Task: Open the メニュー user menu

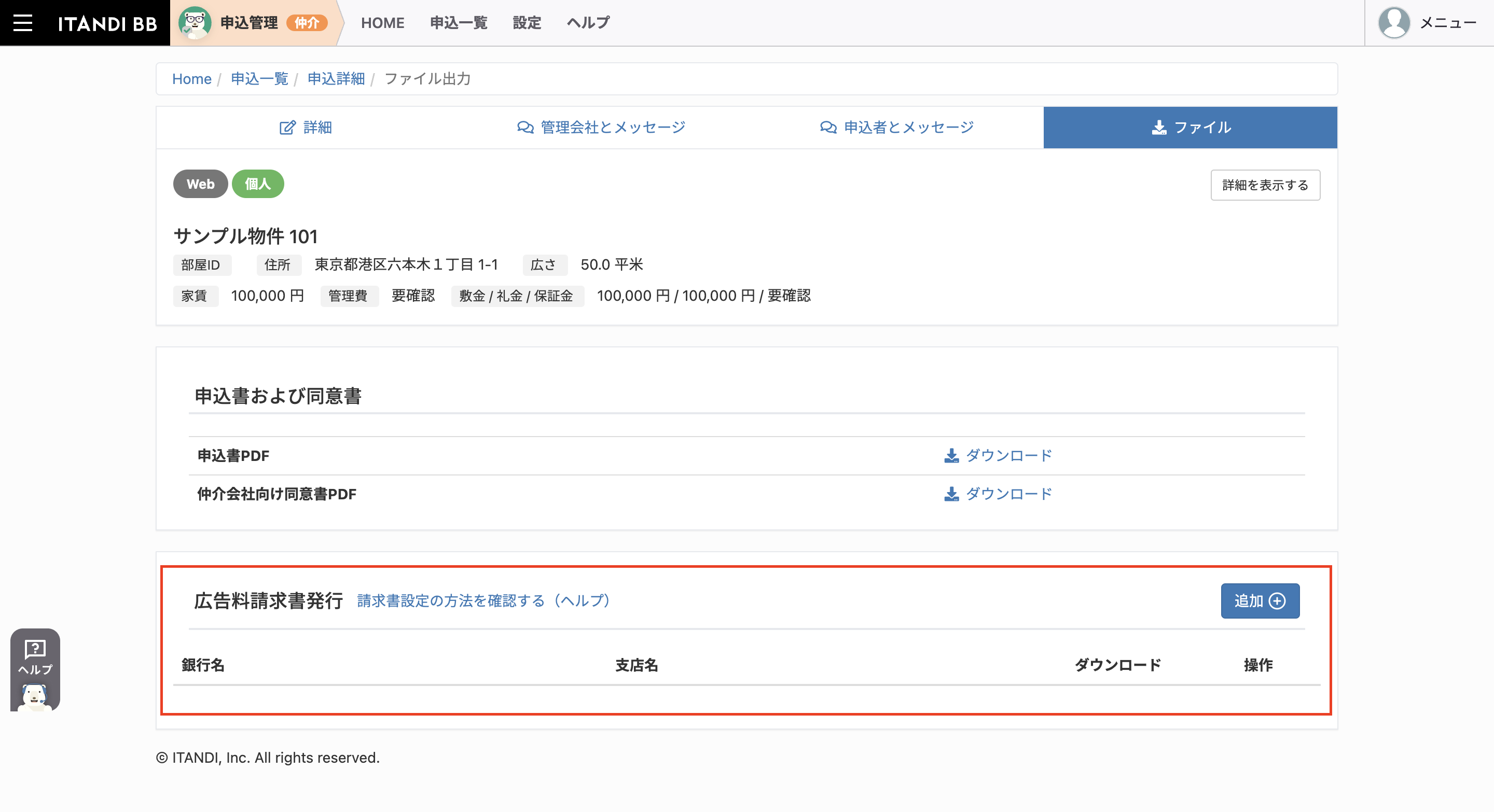Action: [x=1448, y=23]
